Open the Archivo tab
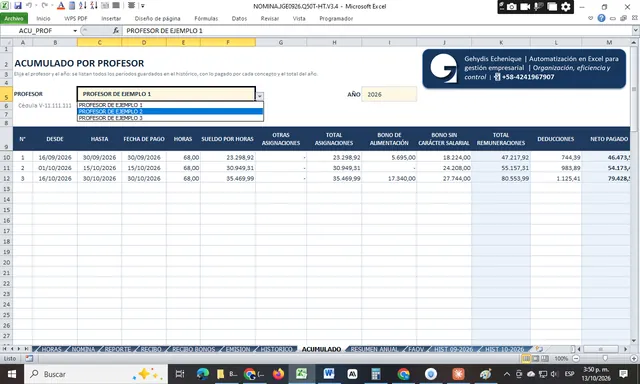640x384 pixels. click(x=14, y=18)
